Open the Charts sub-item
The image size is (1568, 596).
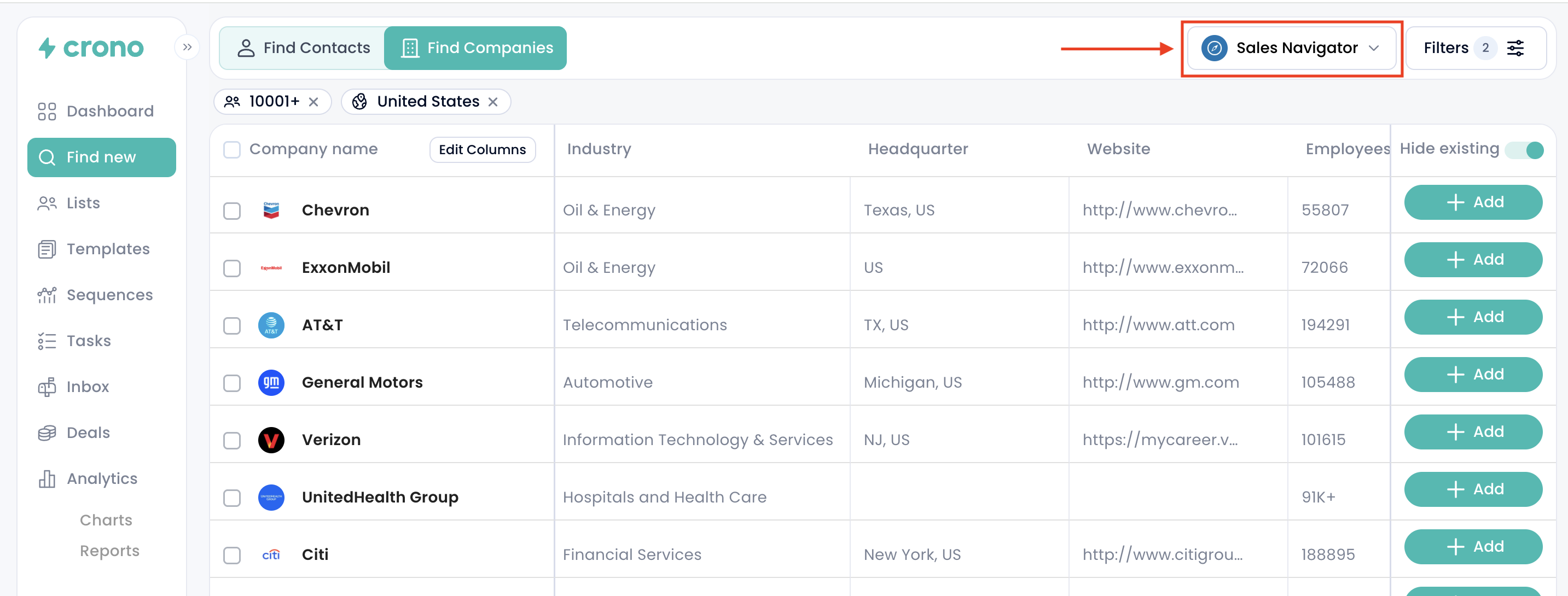[x=106, y=520]
